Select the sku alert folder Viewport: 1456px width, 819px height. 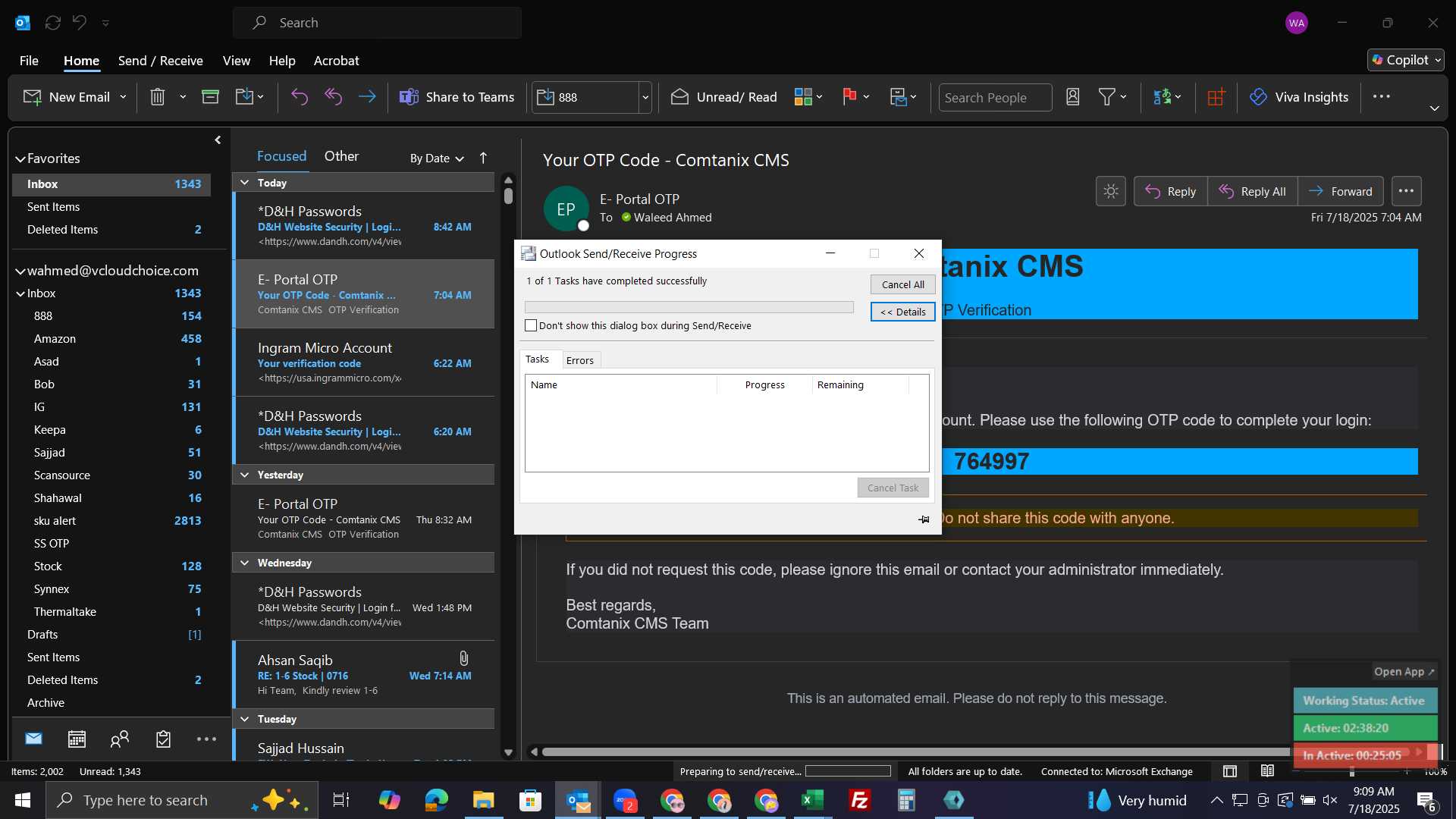pos(111,520)
